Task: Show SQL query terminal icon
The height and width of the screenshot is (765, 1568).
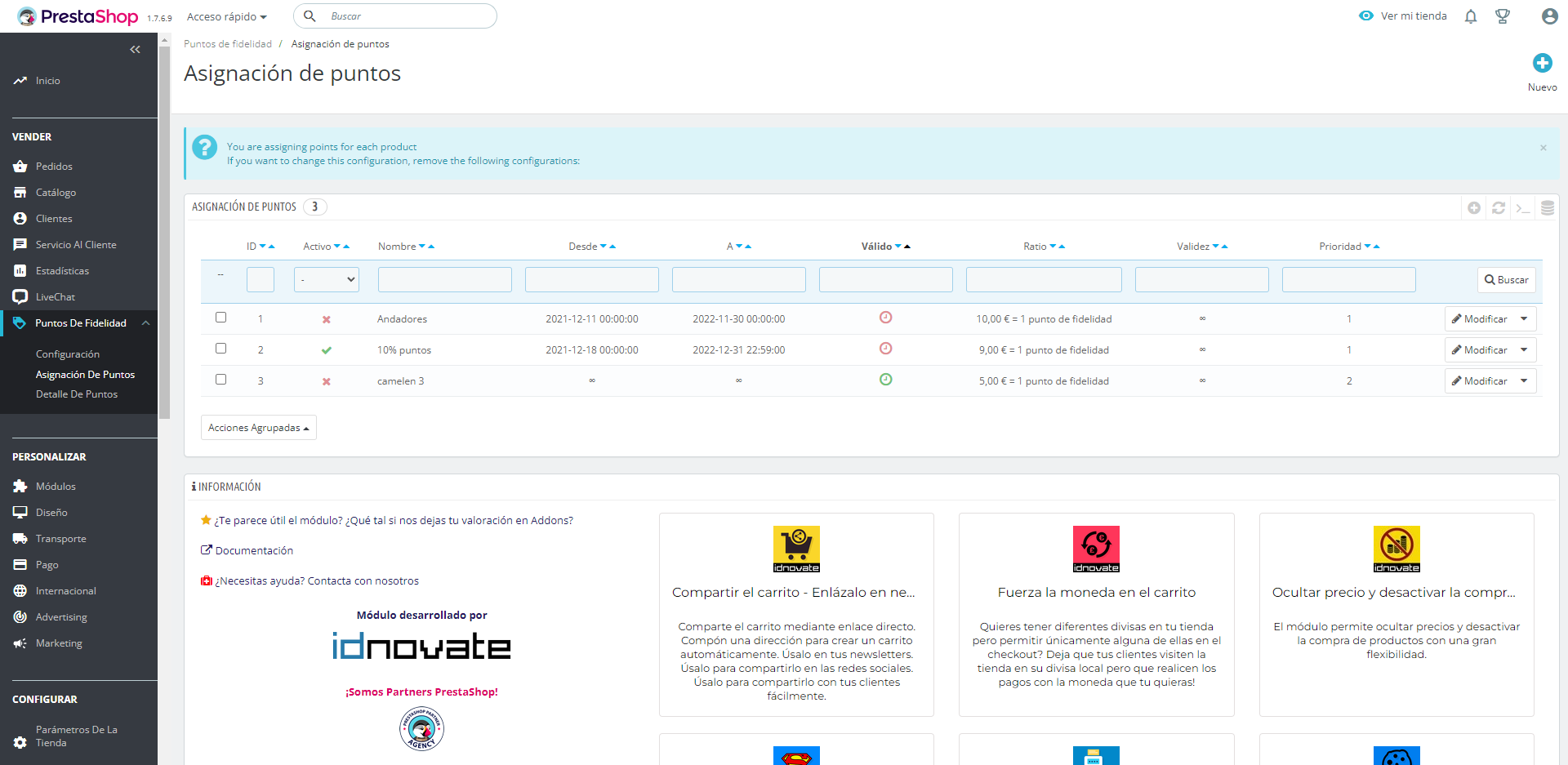Action: tap(1523, 208)
